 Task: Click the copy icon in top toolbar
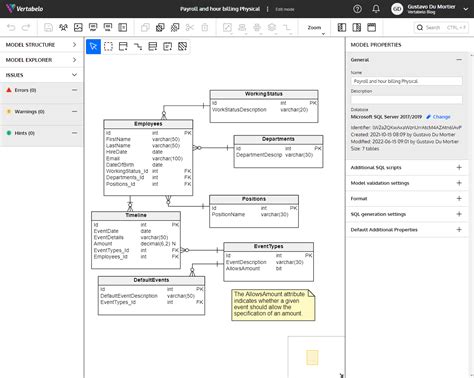(145, 27)
